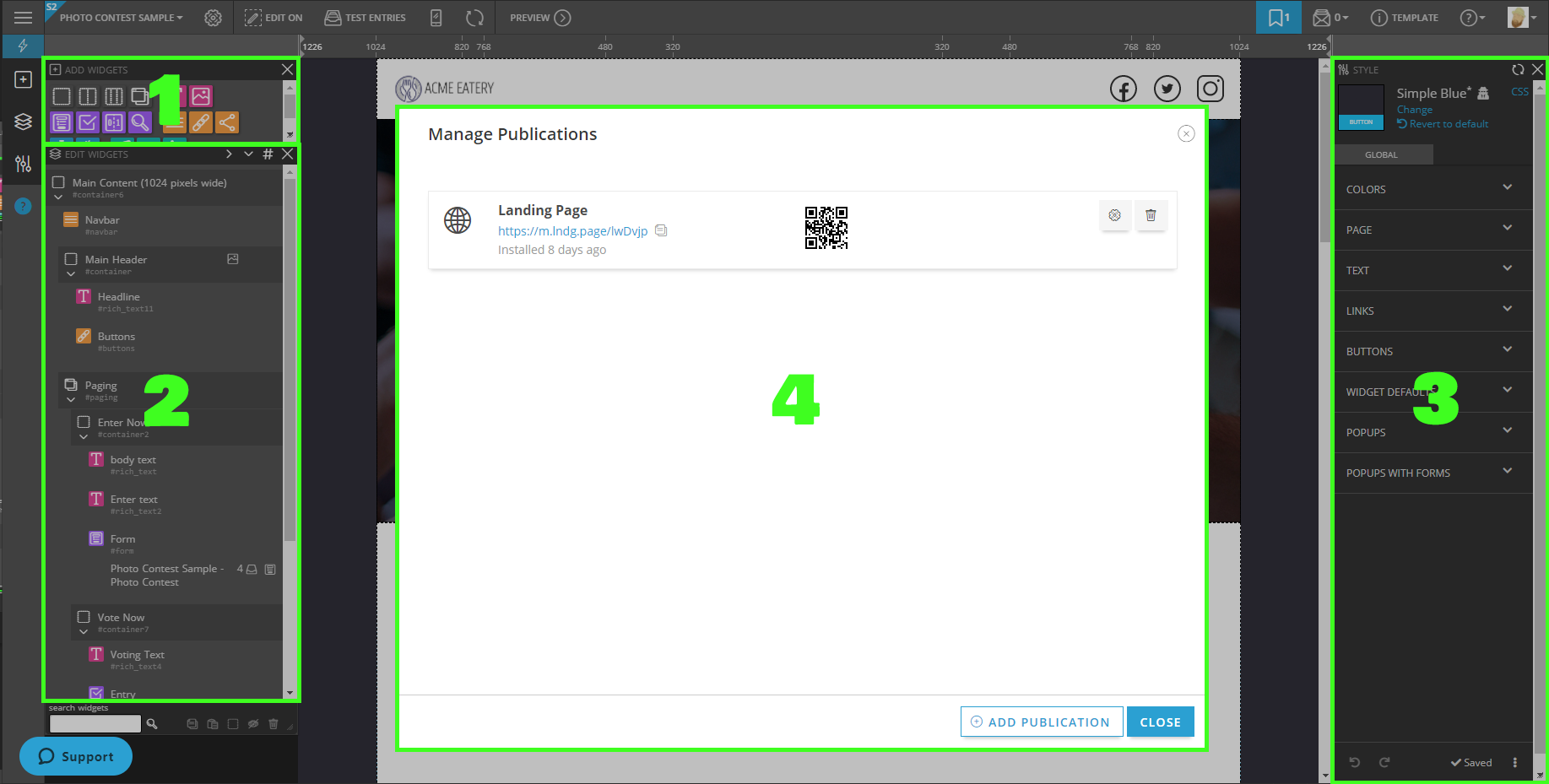Click the trash icon for Landing Page publication
Screen dimensions: 1549x784
click(1150, 215)
